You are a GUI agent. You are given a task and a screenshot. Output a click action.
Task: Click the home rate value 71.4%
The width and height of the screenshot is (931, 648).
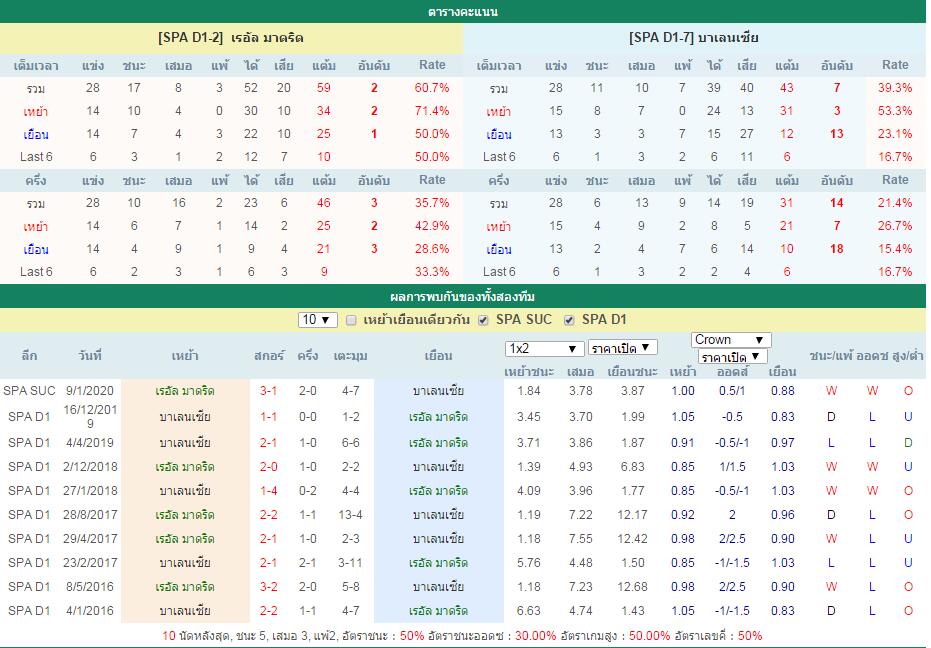[432, 111]
